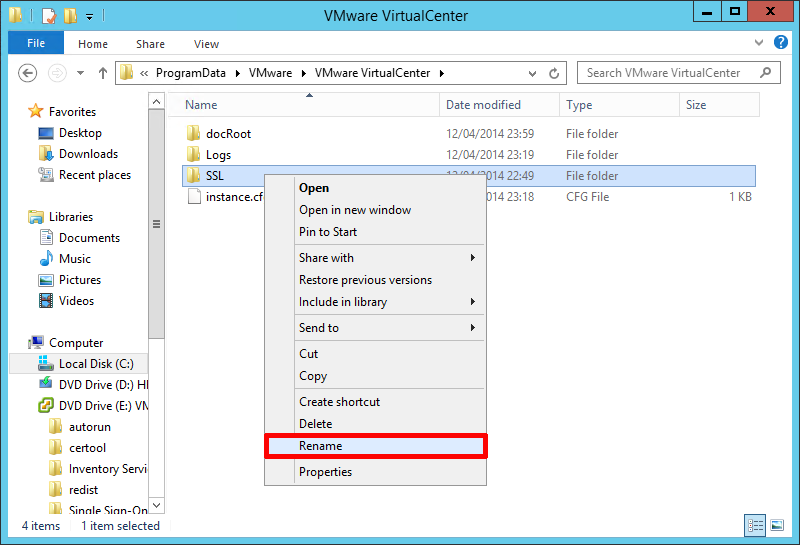Screen dimensions: 800x545
Task: Sort by the Size column header
Action: click(719, 105)
